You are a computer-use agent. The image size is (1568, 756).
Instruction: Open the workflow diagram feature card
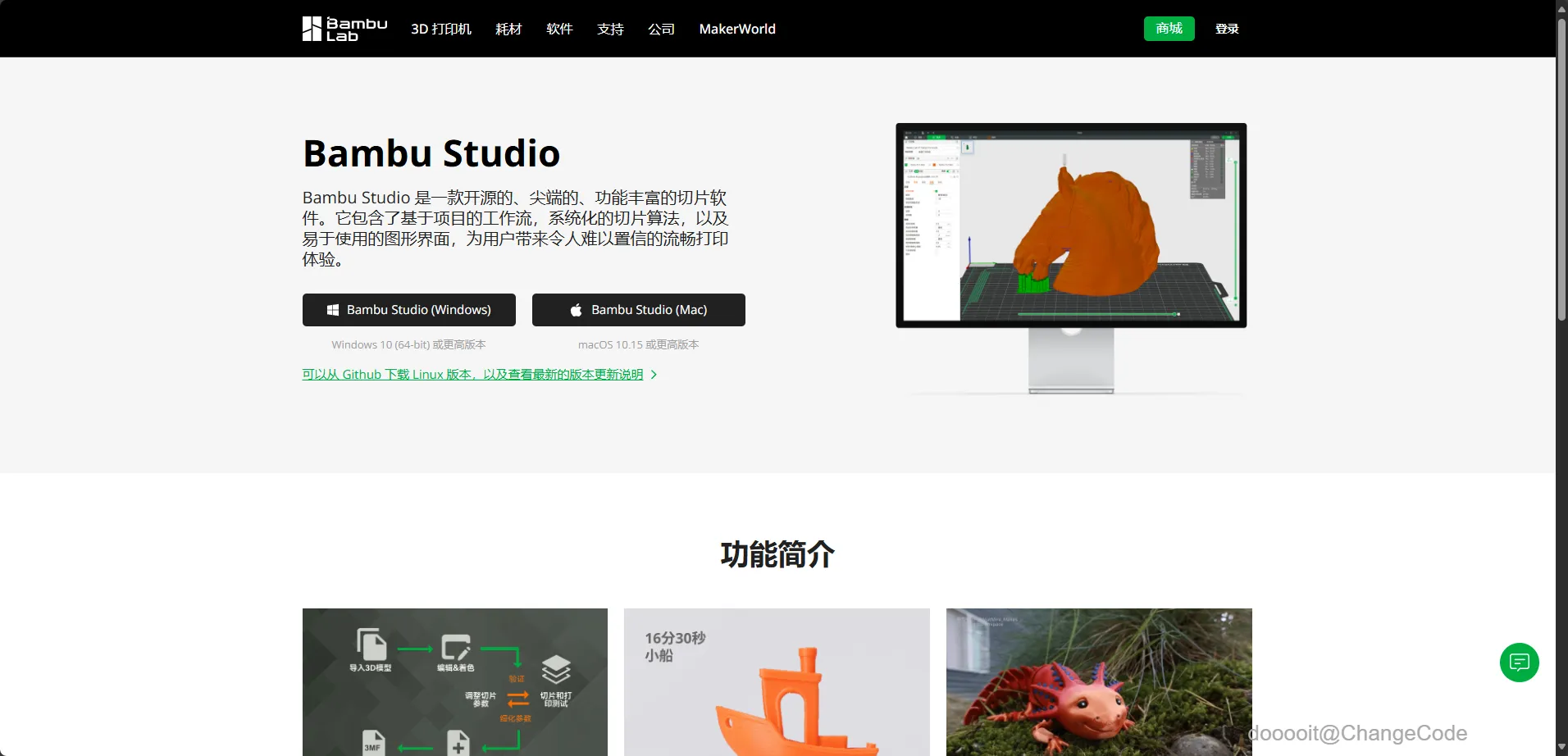455,682
